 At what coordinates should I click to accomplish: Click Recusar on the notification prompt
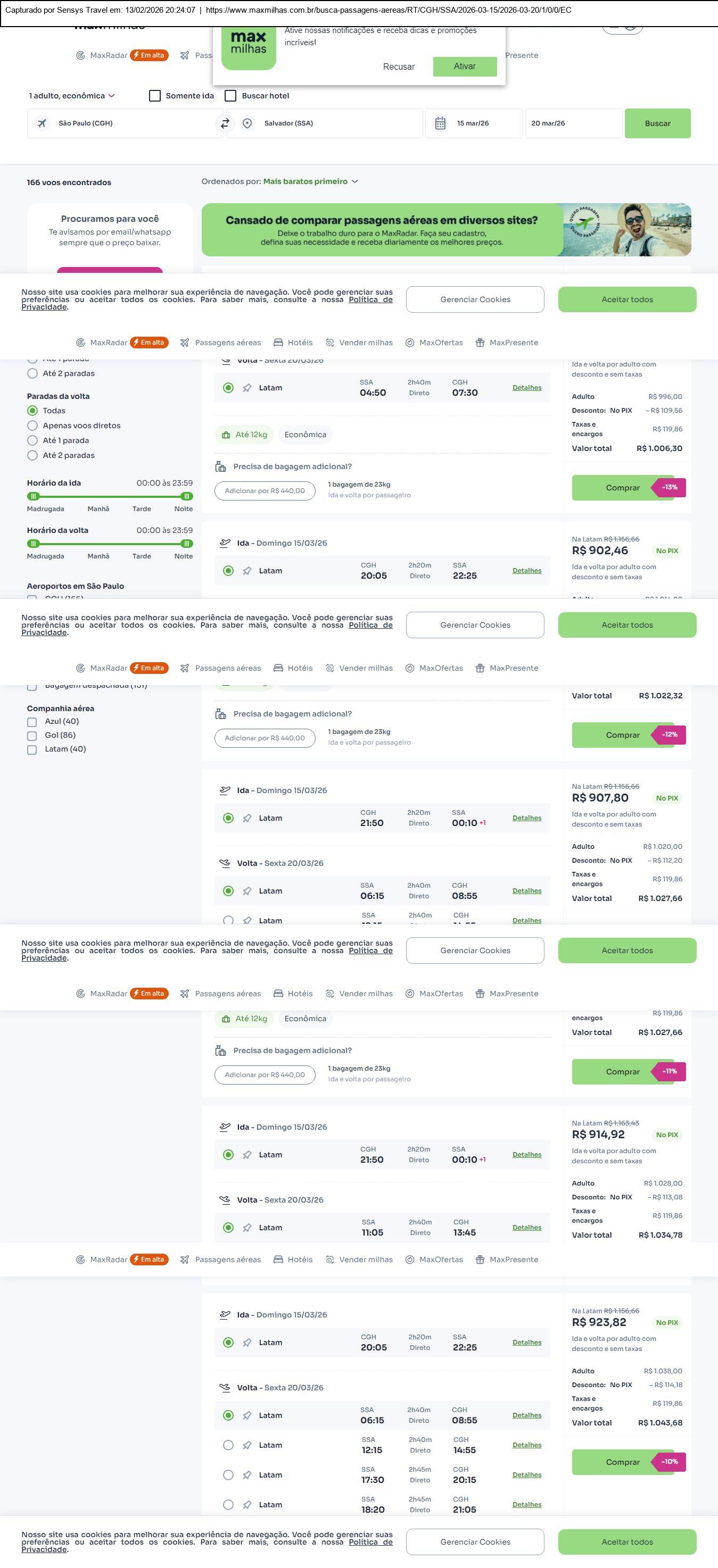coord(399,67)
